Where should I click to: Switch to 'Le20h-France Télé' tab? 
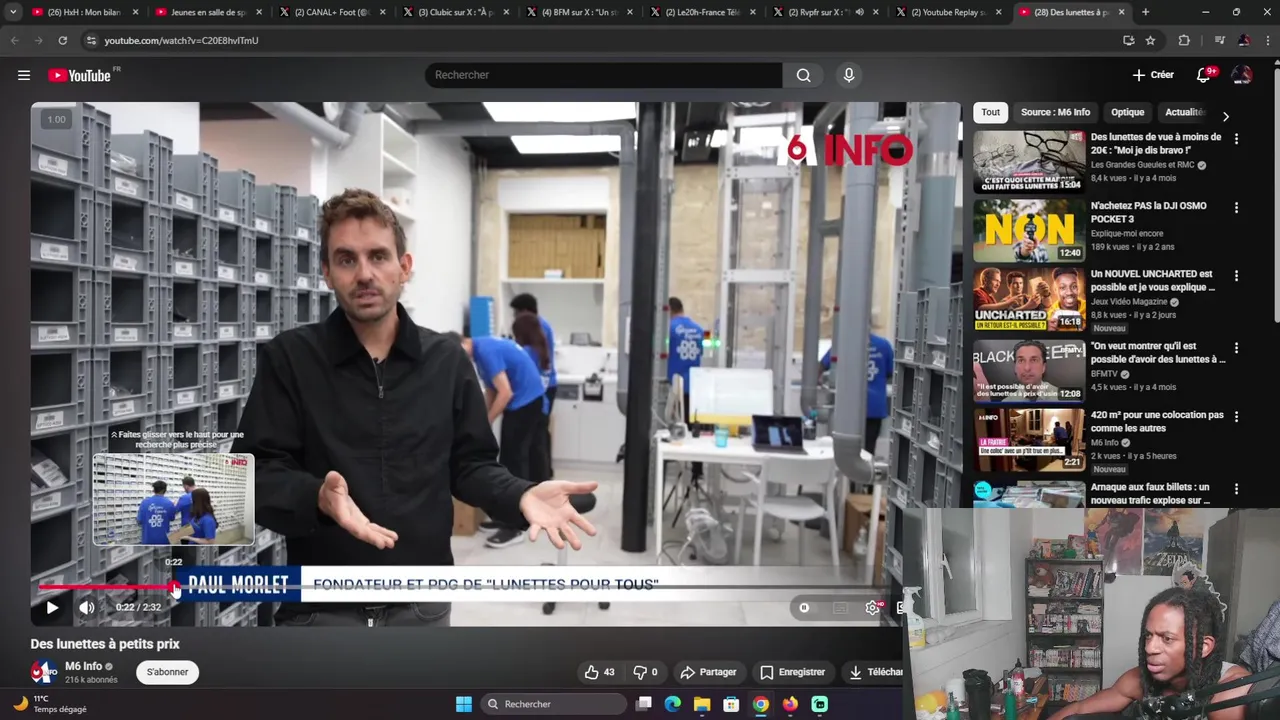(x=704, y=12)
